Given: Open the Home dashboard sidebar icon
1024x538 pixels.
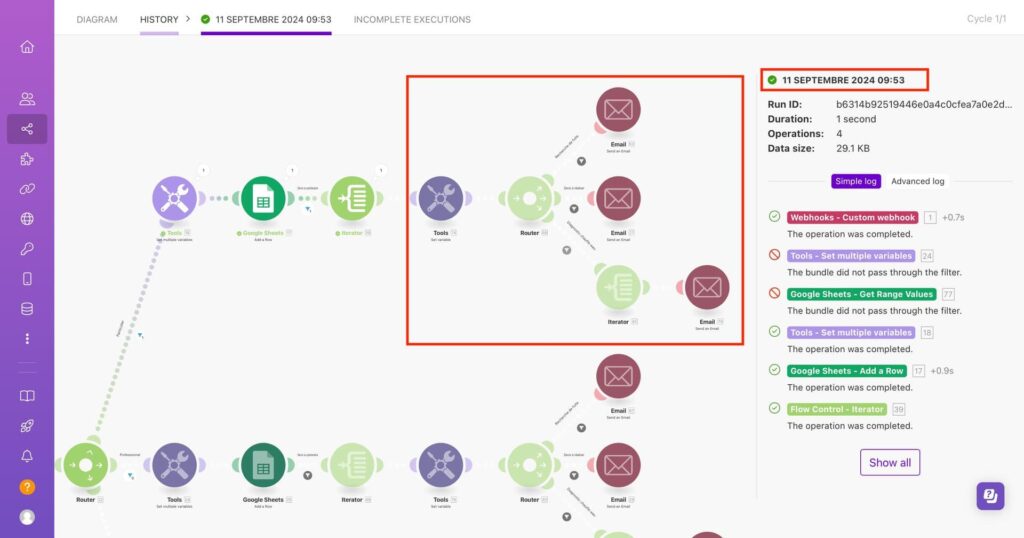Looking at the screenshot, I should click(x=27, y=47).
